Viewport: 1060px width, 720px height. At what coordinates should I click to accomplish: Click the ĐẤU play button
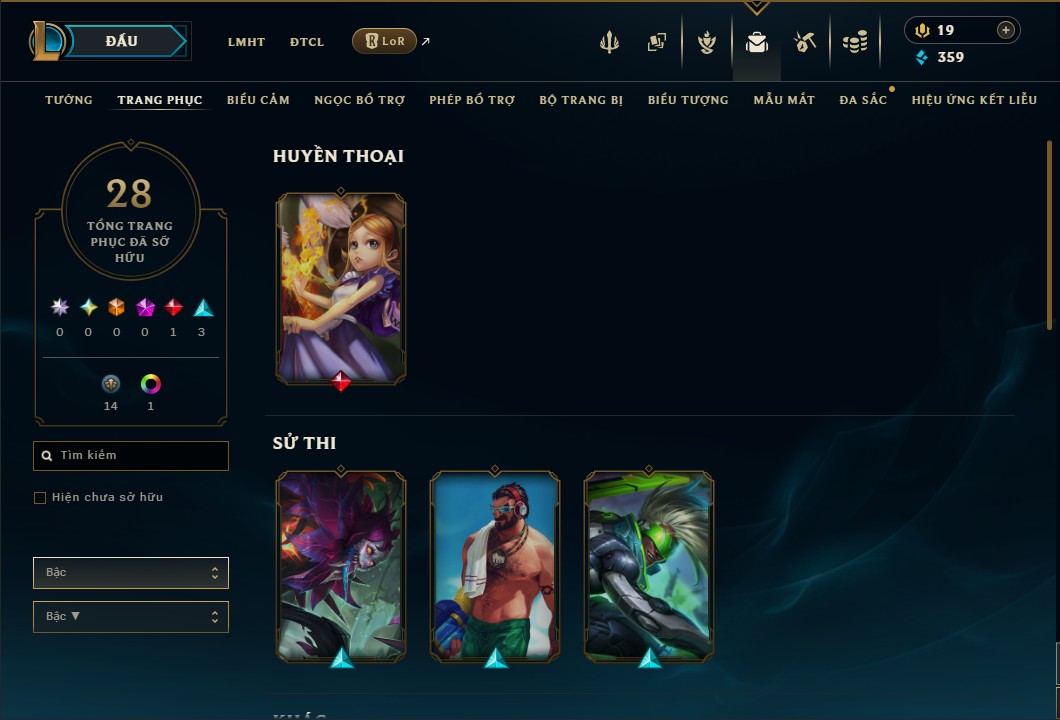[122, 41]
